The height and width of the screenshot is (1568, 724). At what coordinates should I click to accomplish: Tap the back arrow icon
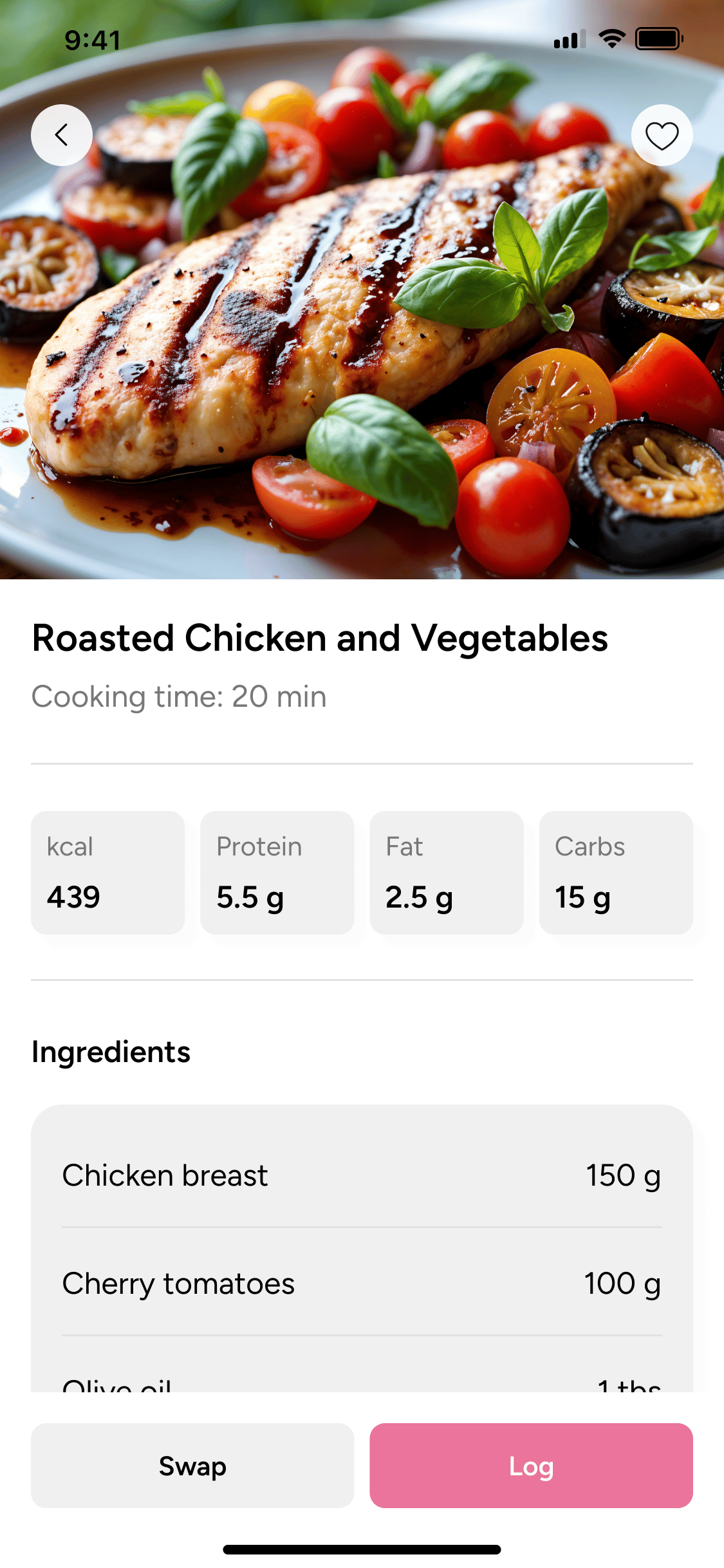click(62, 135)
